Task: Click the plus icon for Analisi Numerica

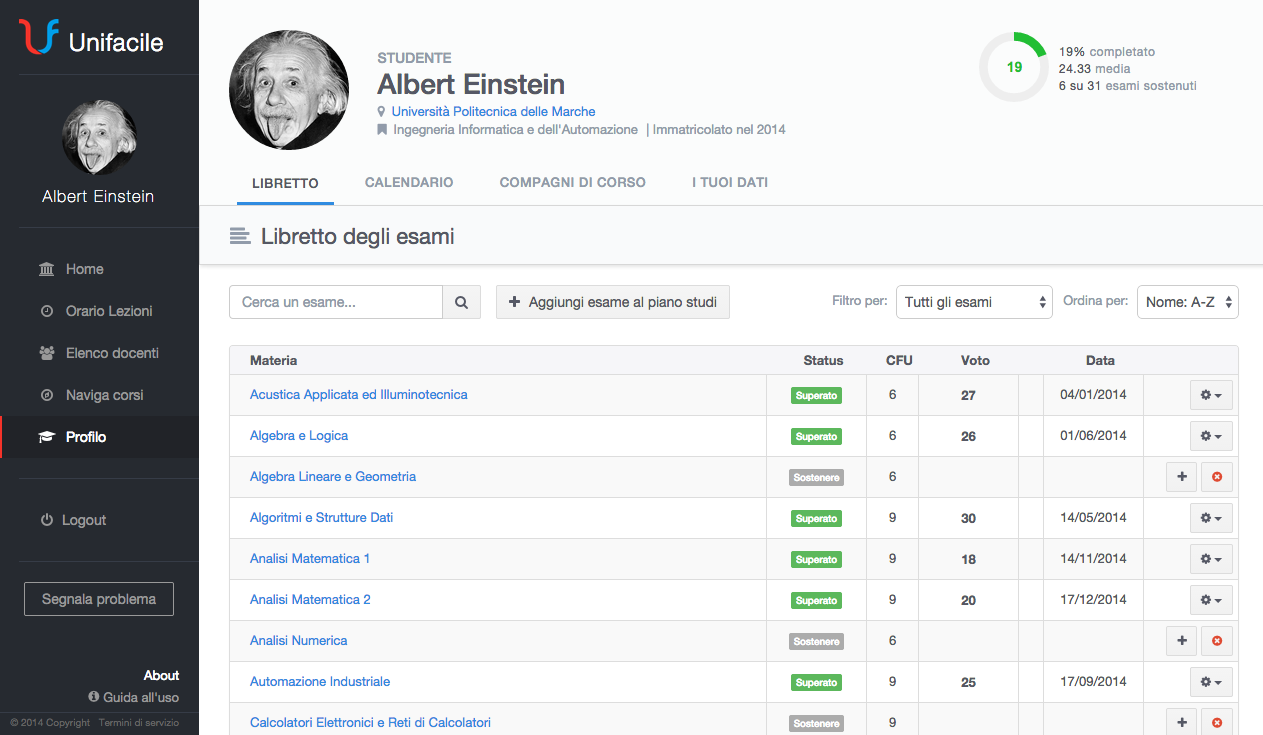Action: coord(1181,641)
